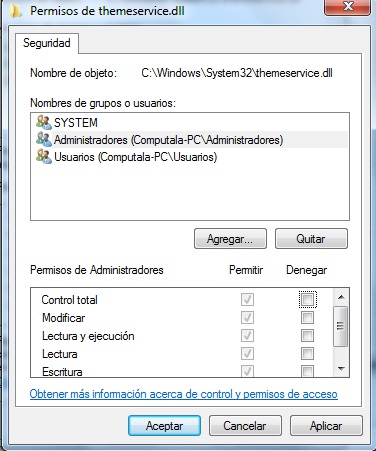Click permissions list scroll up arrow
The image size is (376, 451).
click(341, 297)
